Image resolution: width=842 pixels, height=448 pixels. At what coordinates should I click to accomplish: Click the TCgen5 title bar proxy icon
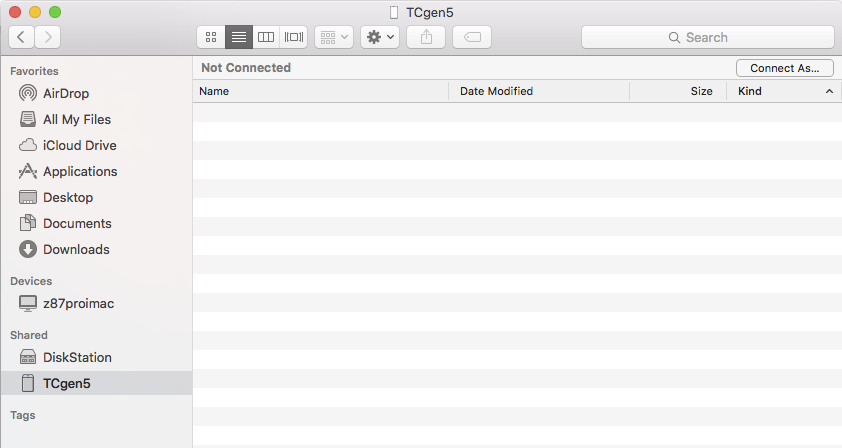click(x=394, y=12)
